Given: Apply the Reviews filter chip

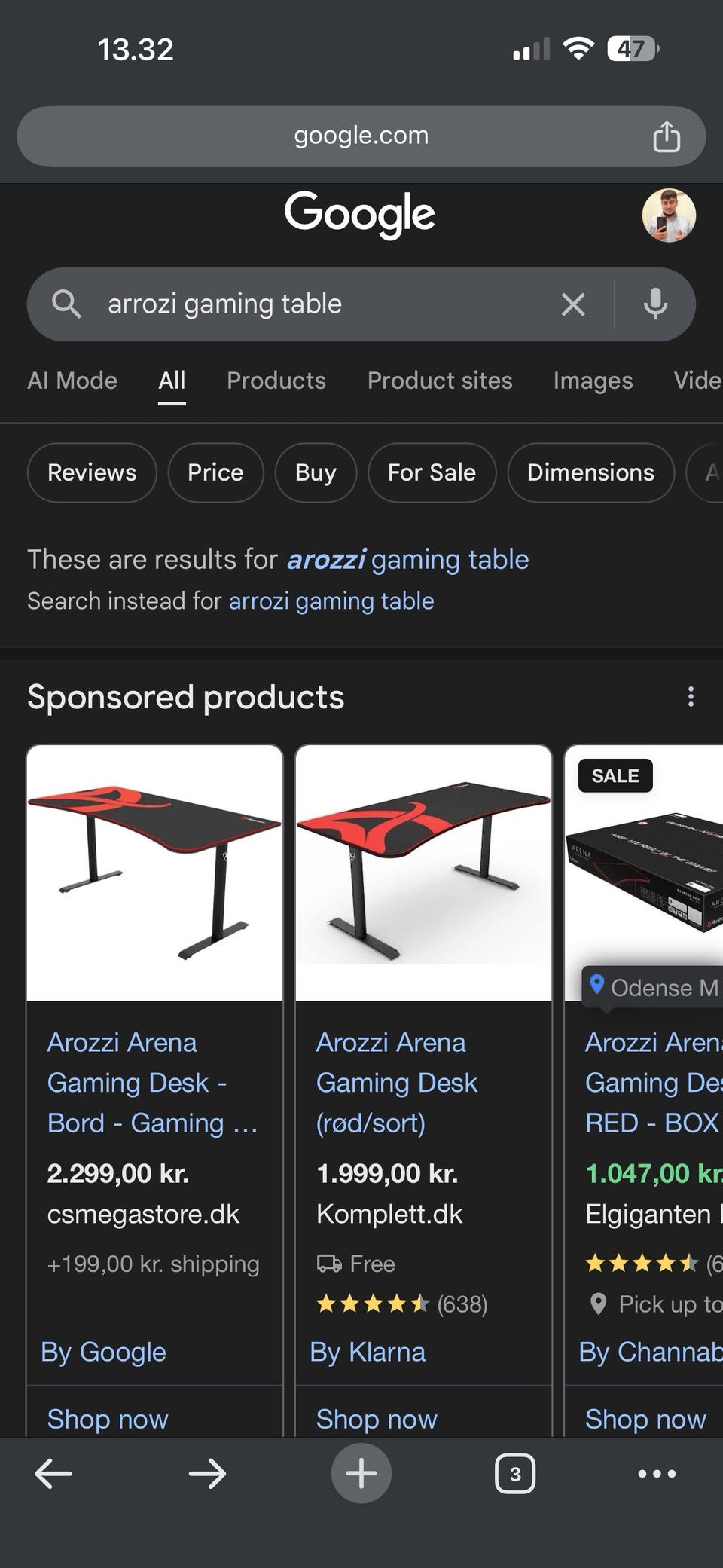Looking at the screenshot, I should 92,472.
